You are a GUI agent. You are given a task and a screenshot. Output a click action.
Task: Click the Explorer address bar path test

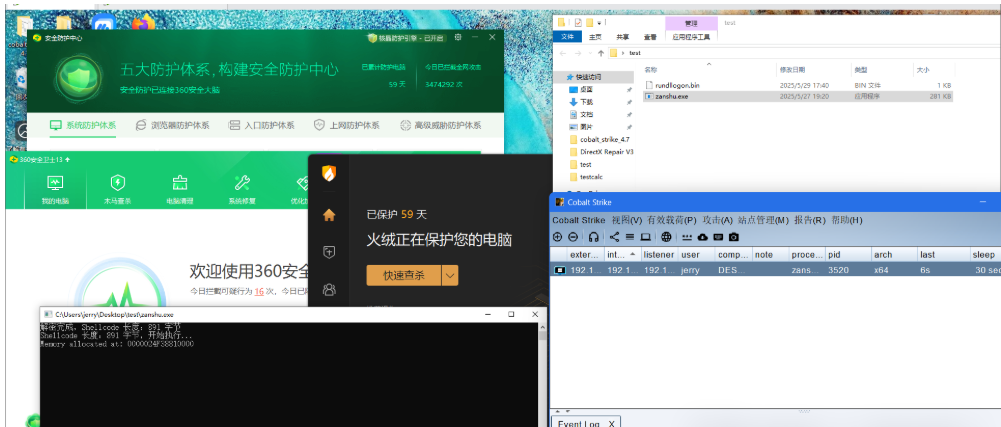pos(635,53)
